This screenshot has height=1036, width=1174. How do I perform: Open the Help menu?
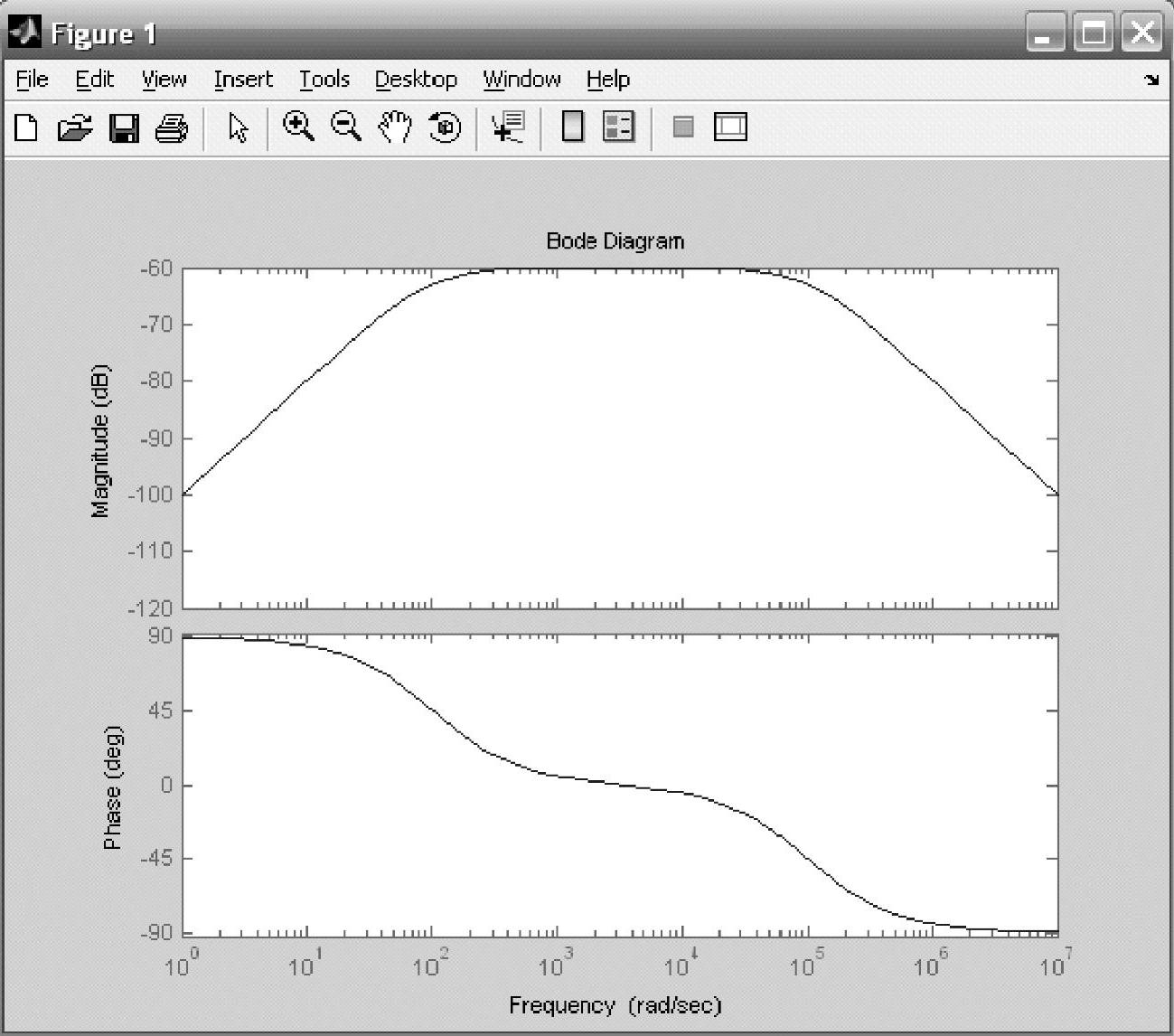click(607, 80)
